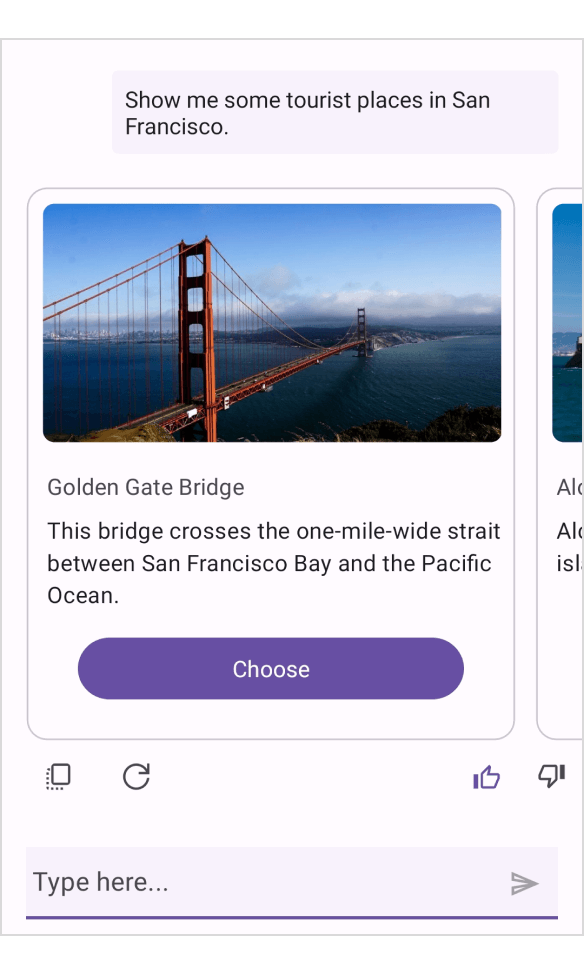584x976 pixels.
Task: Open the partially visible Alcatraz photo
Action: [x=568, y=322]
